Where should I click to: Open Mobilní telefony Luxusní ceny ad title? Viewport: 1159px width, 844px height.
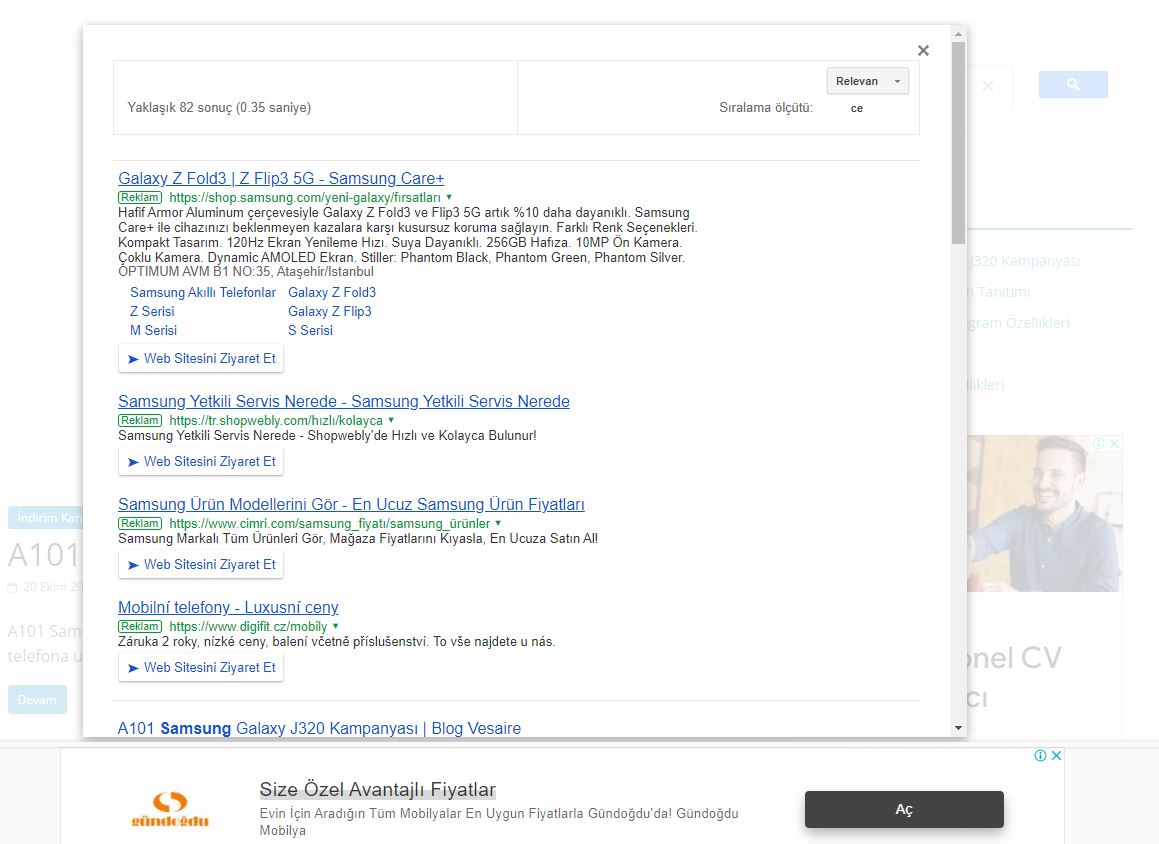point(228,608)
